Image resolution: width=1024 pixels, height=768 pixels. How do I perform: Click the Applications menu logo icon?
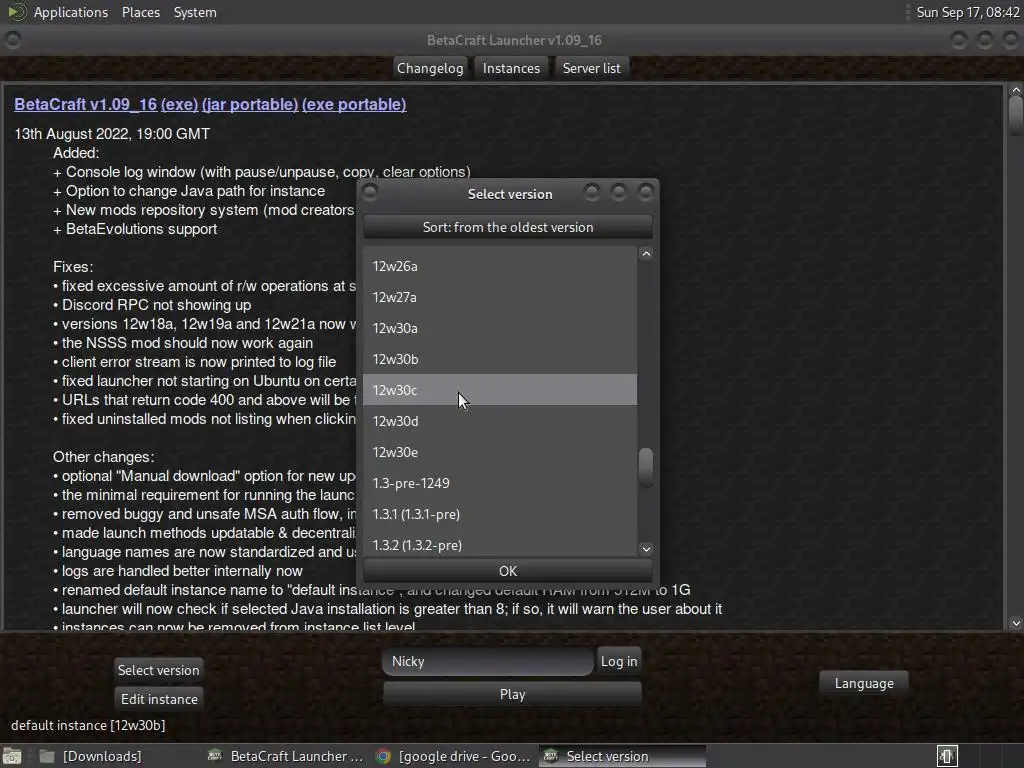[x=16, y=12]
